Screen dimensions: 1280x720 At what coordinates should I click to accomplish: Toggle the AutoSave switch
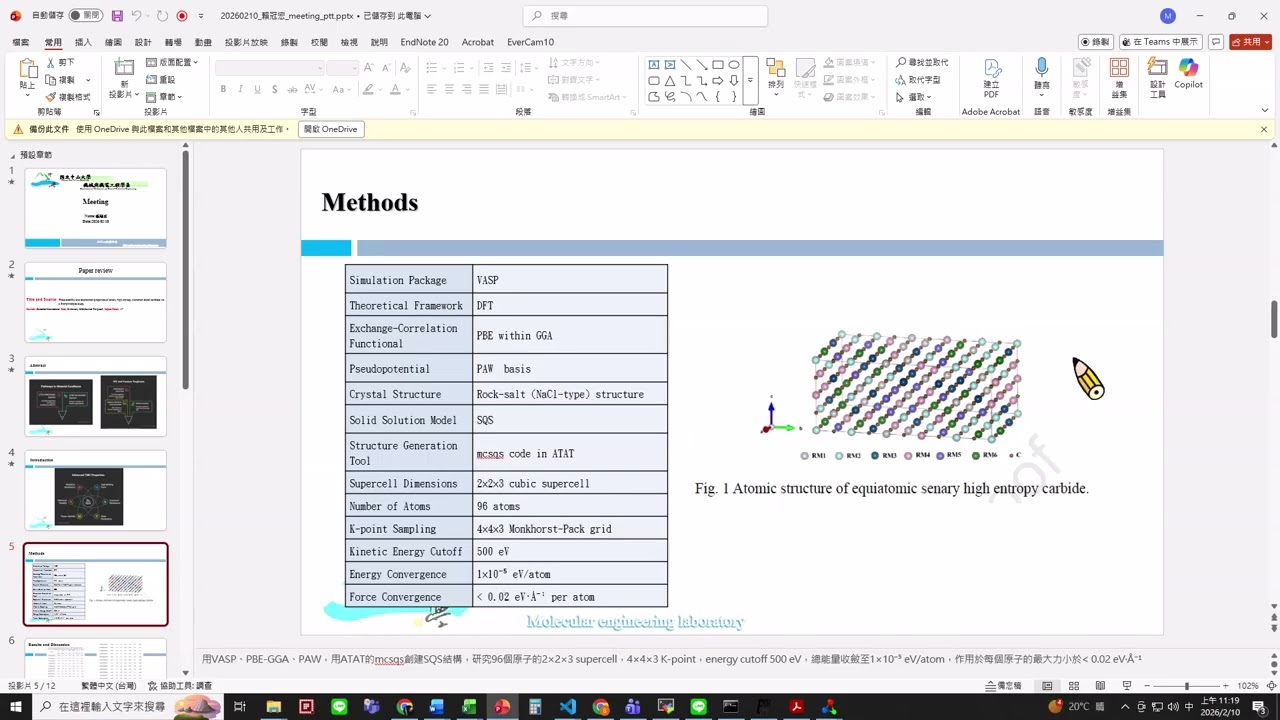pyautogui.click(x=84, y=16)
